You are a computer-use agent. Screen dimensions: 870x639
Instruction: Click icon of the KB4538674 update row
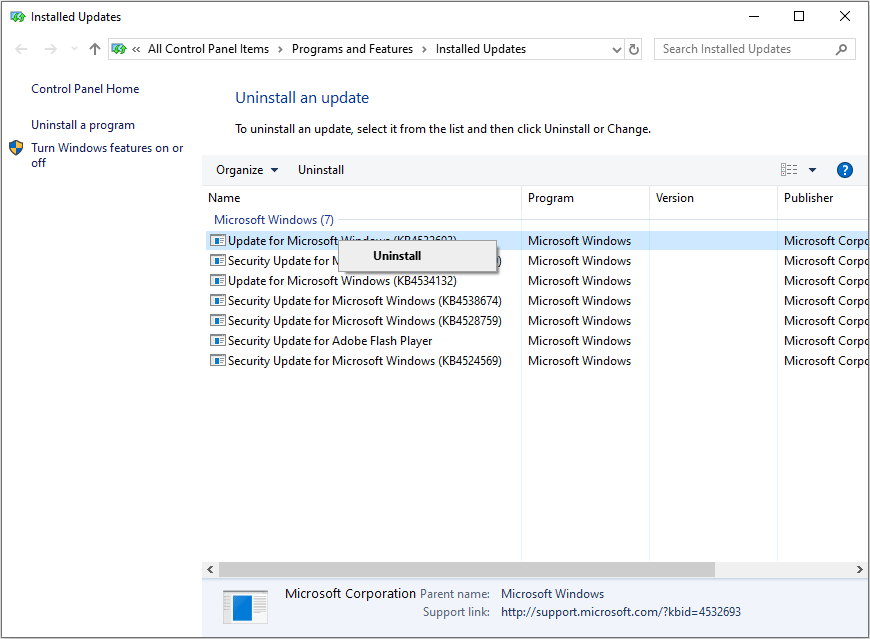click(218, 301)
